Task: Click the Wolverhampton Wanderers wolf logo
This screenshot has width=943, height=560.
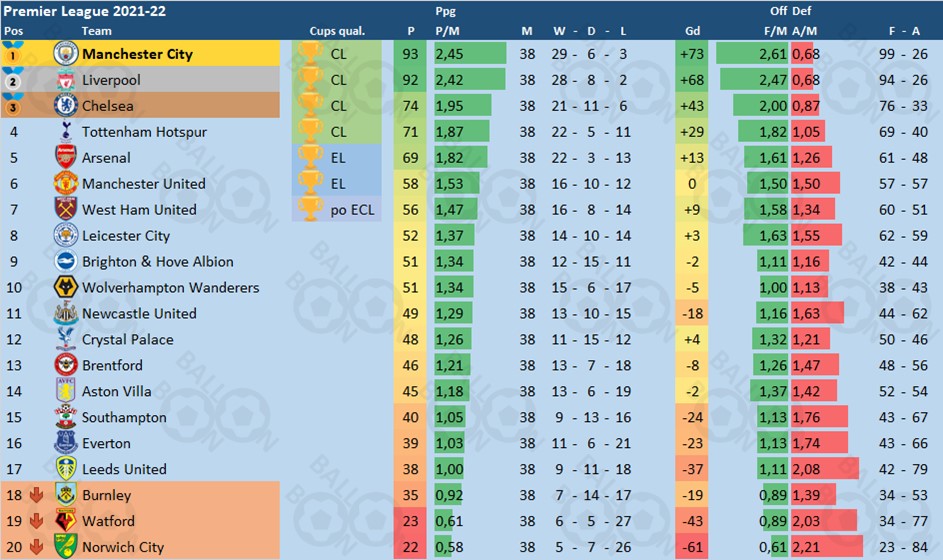Action: tap(66, 287)
